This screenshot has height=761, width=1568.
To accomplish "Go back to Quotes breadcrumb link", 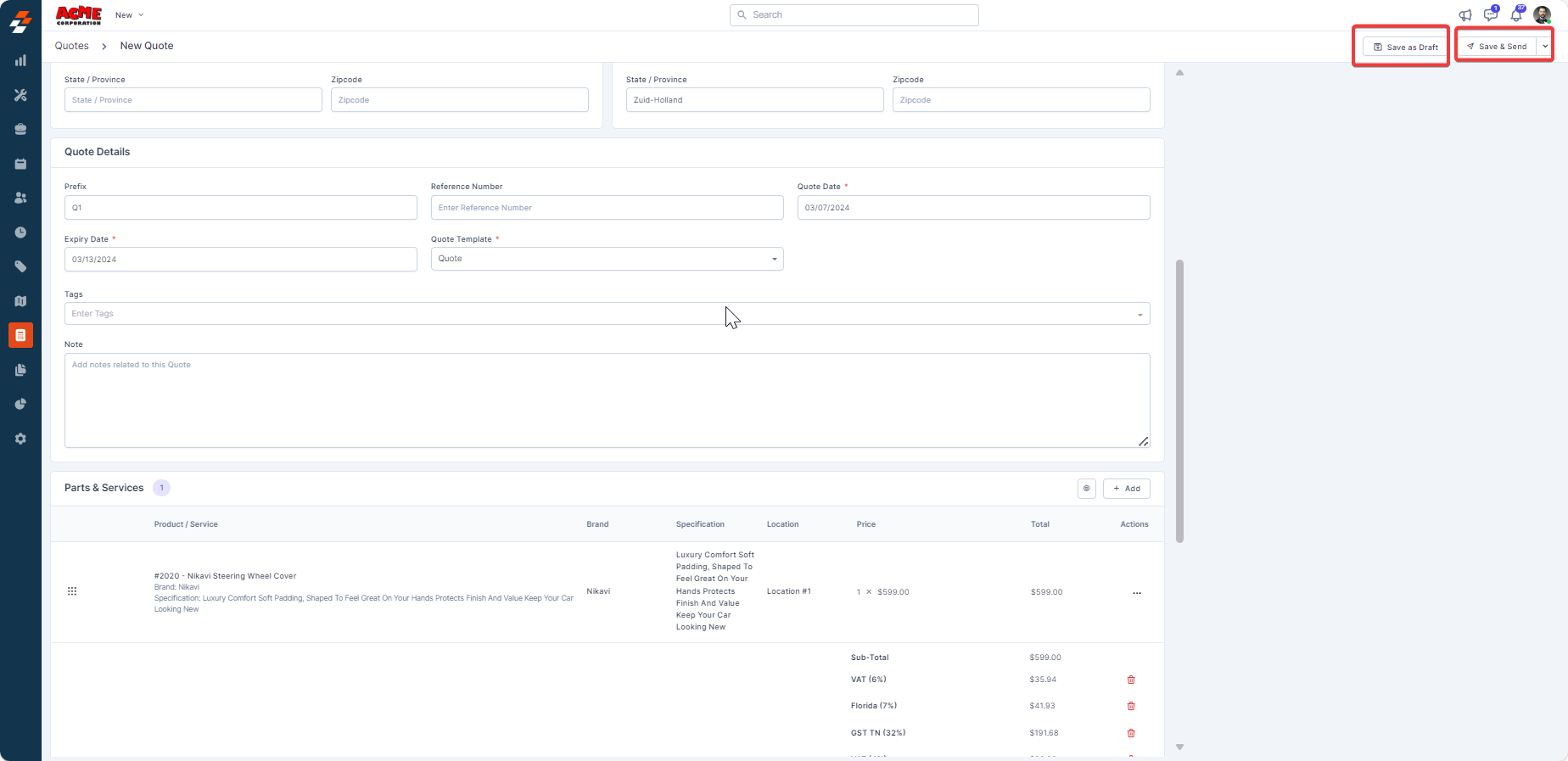I will tap(71, 46).
